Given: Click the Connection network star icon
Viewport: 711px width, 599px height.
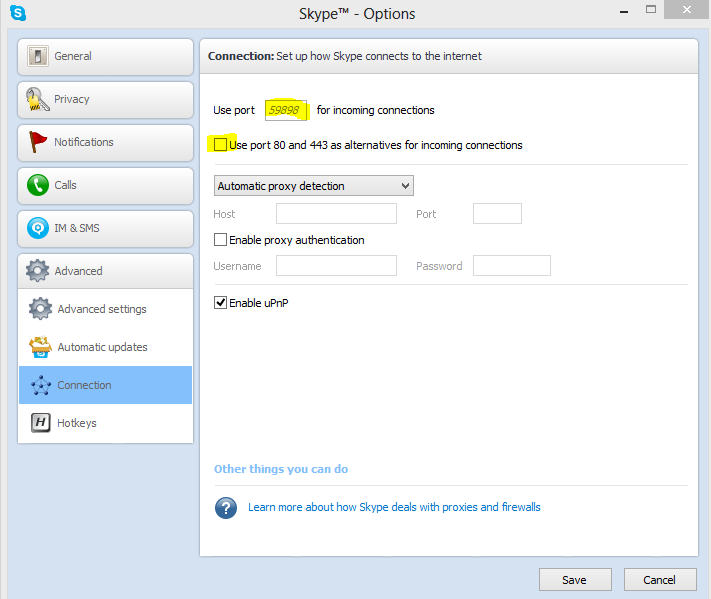Looking at the screenshot, I should tap(41, 385).
